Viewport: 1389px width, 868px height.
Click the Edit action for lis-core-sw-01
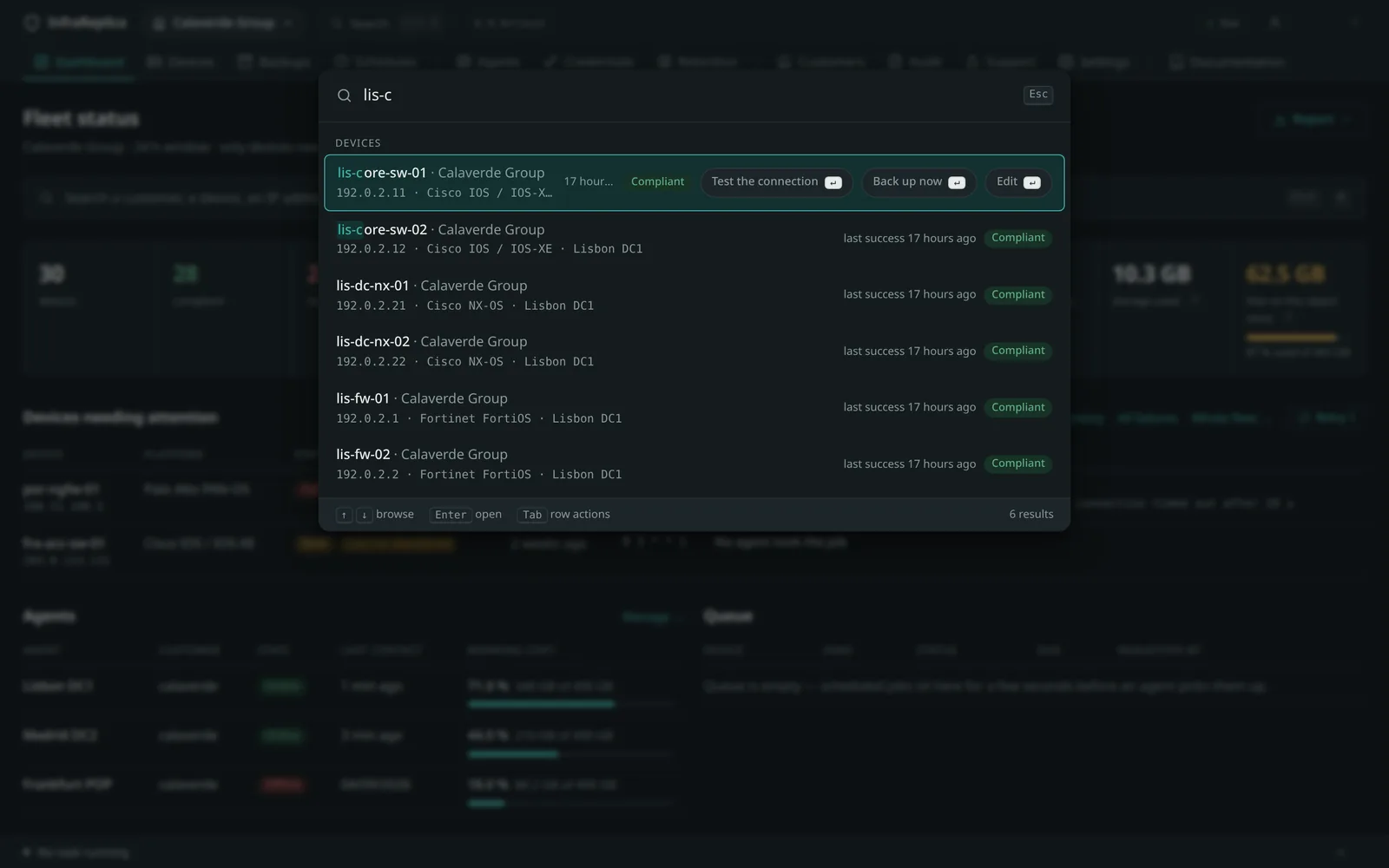tap(1018, 182)
